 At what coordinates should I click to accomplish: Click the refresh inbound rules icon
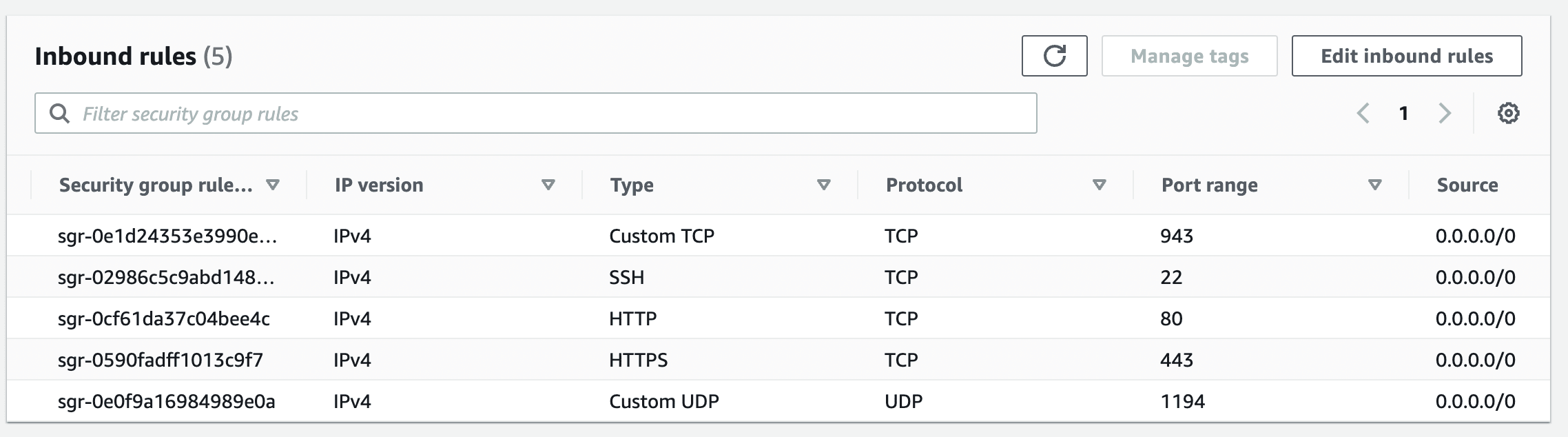(x=1054, y=56)
